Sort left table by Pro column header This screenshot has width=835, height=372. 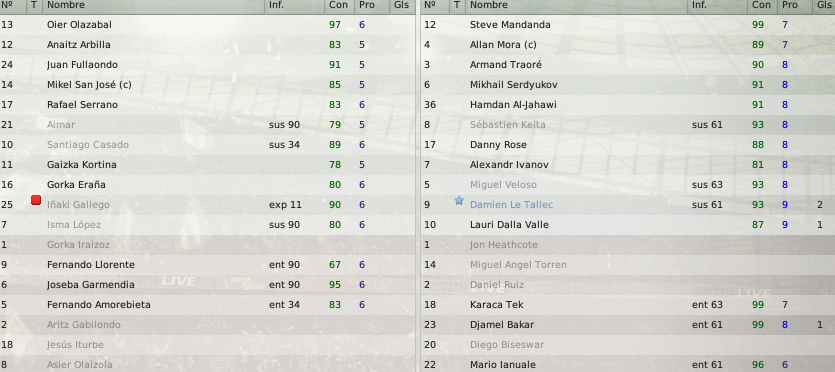367,5
